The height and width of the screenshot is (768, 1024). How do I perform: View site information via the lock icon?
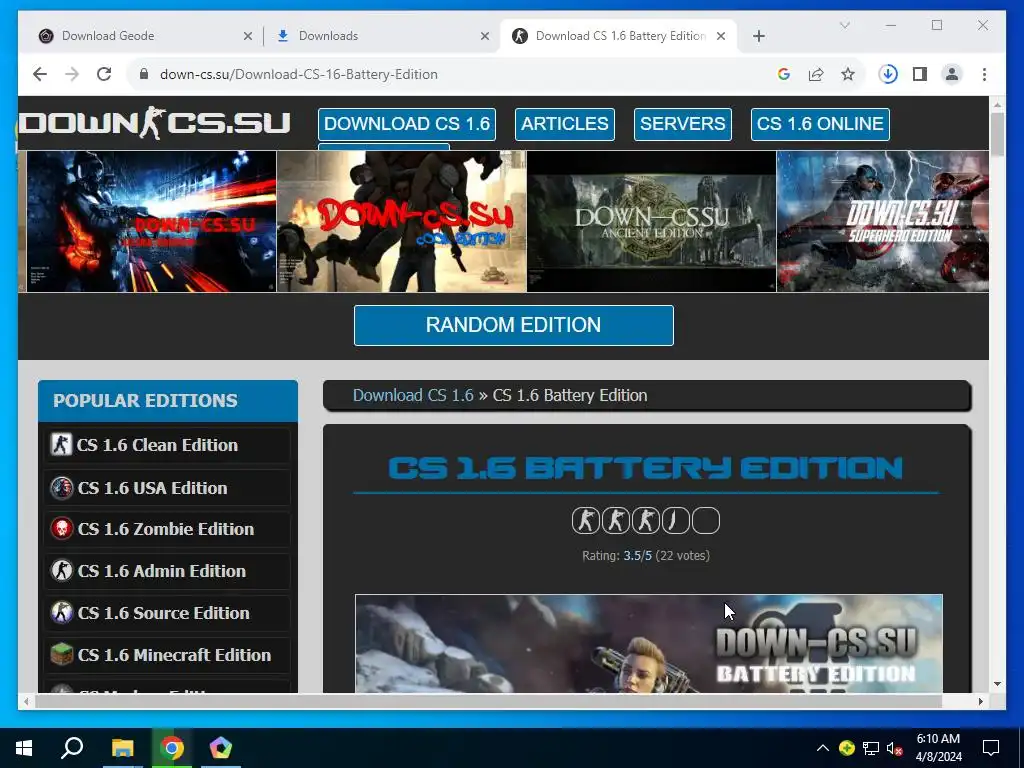point(144,74)
